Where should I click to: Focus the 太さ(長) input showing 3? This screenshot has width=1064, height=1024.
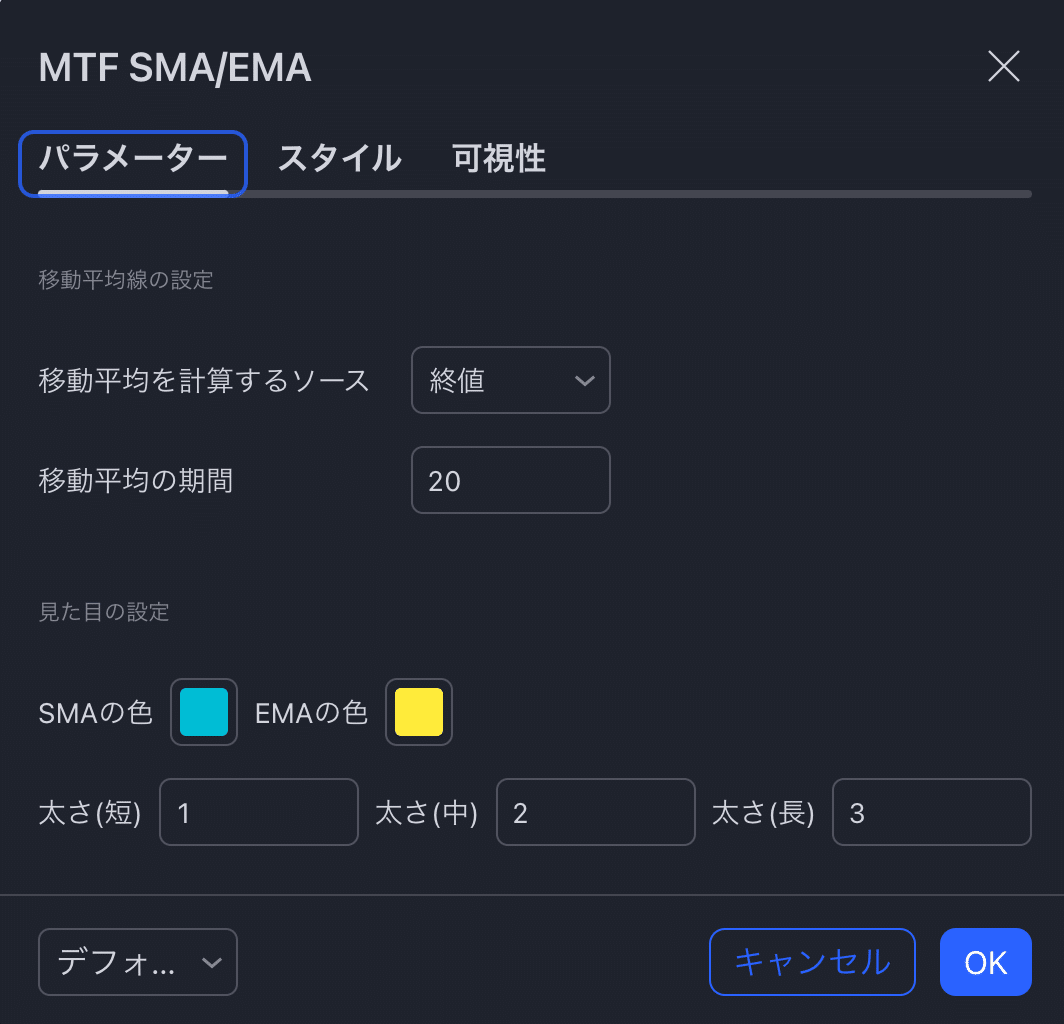click(931, 812)
